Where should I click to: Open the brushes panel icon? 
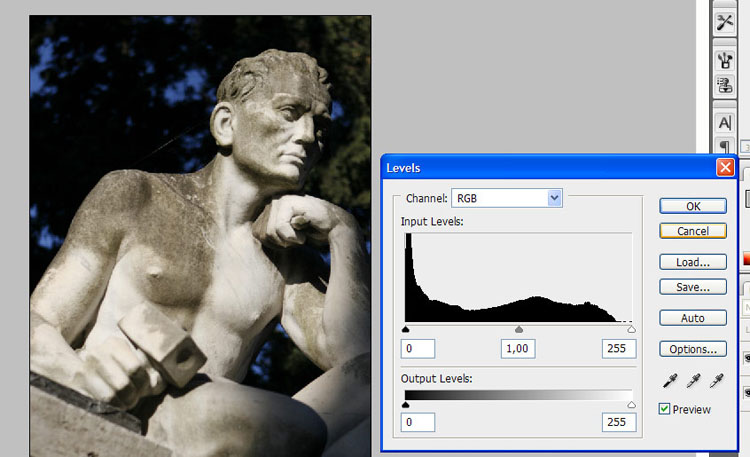click(x=725, y=60)
